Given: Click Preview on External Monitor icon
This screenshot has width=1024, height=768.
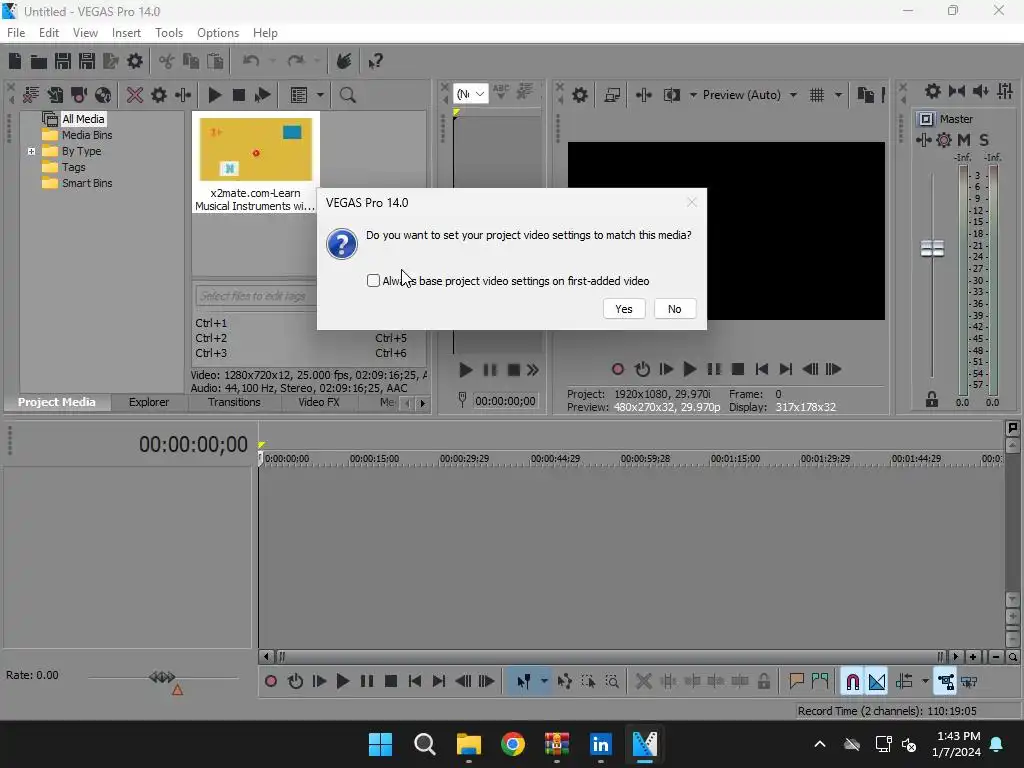Looking at the screenshot, I should (612, 95).
